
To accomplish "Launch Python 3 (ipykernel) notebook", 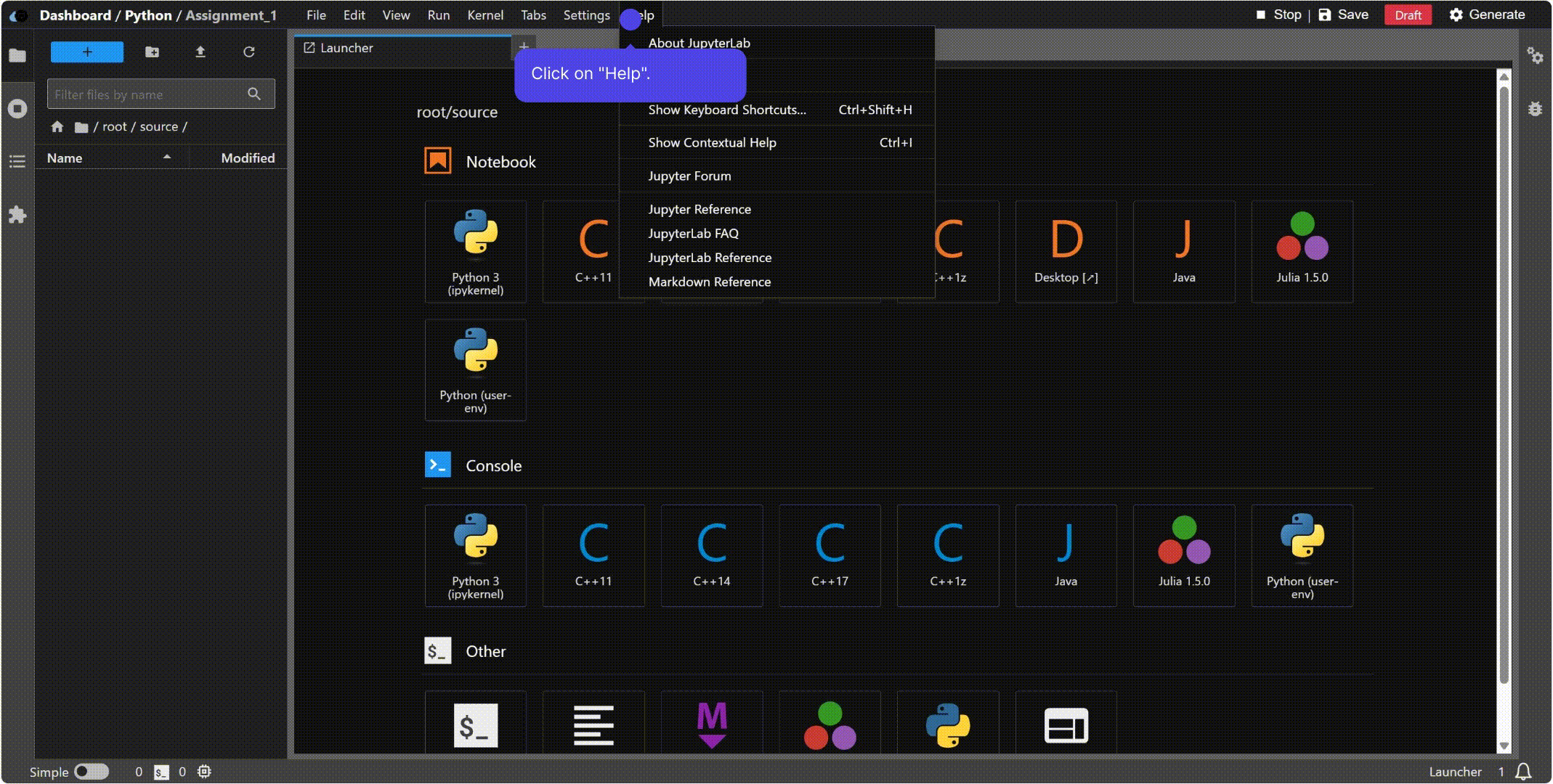I will [476, 251].
